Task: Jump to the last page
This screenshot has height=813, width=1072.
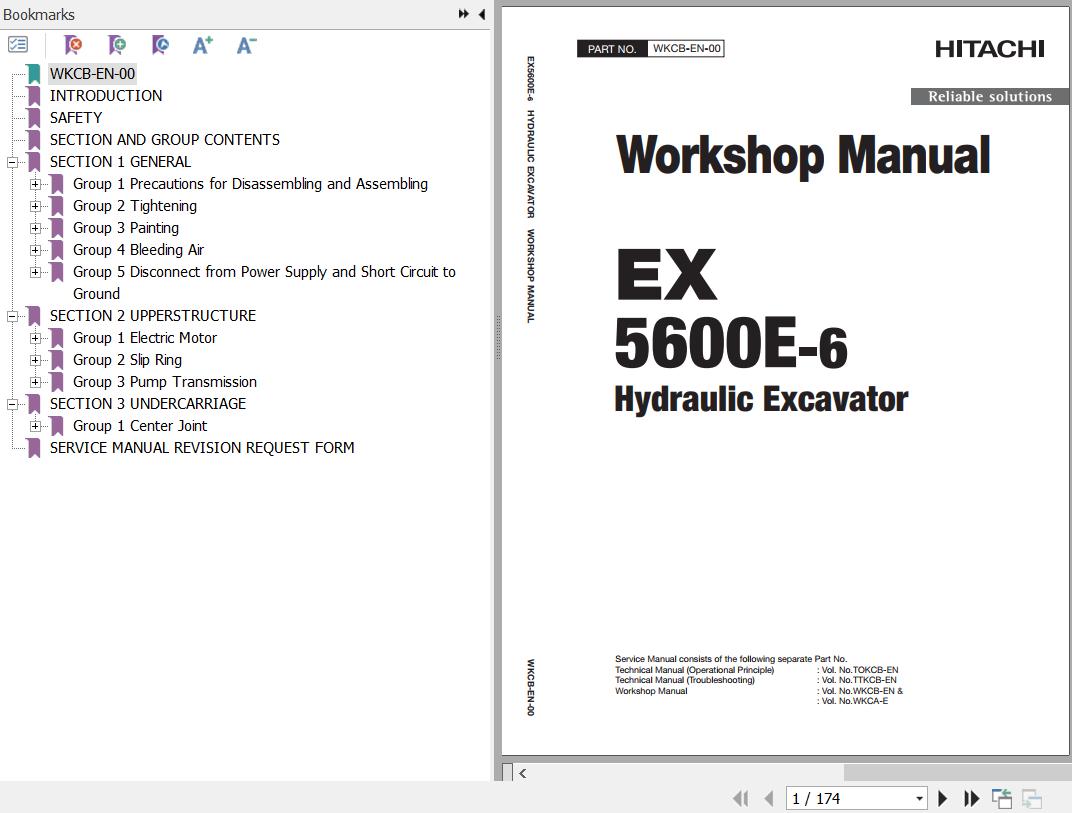Action: tap(971, 798)
